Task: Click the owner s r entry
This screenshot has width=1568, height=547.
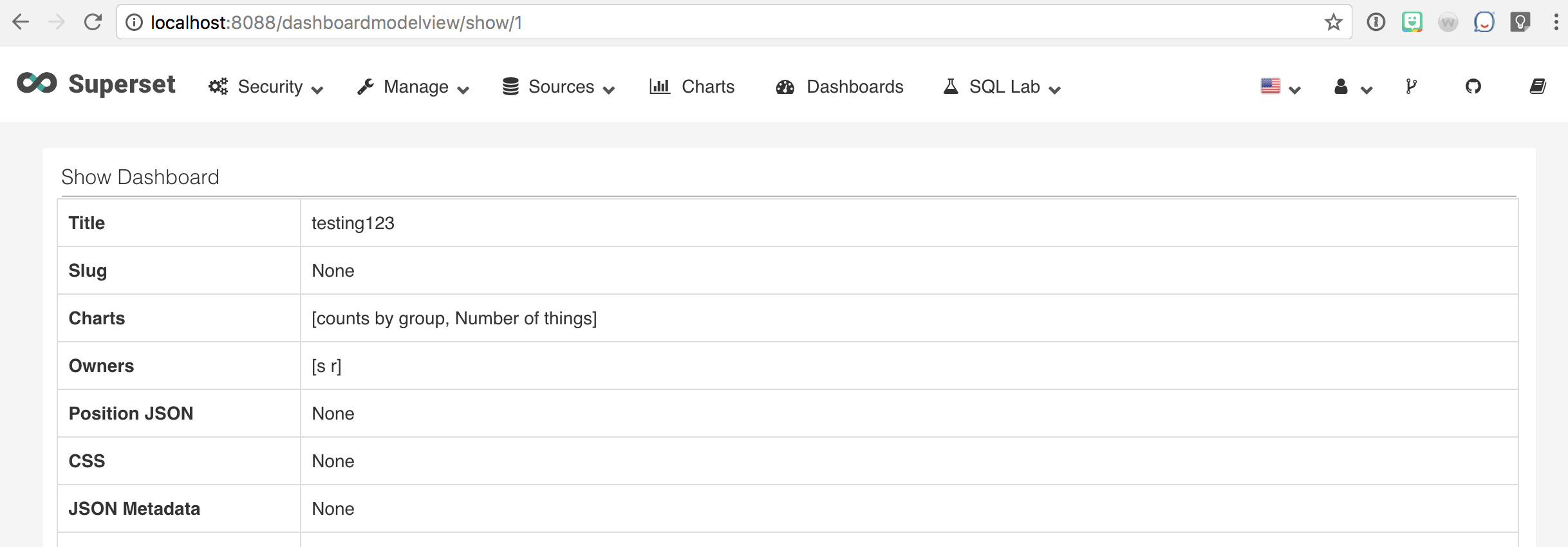Action: pos(326,366)
